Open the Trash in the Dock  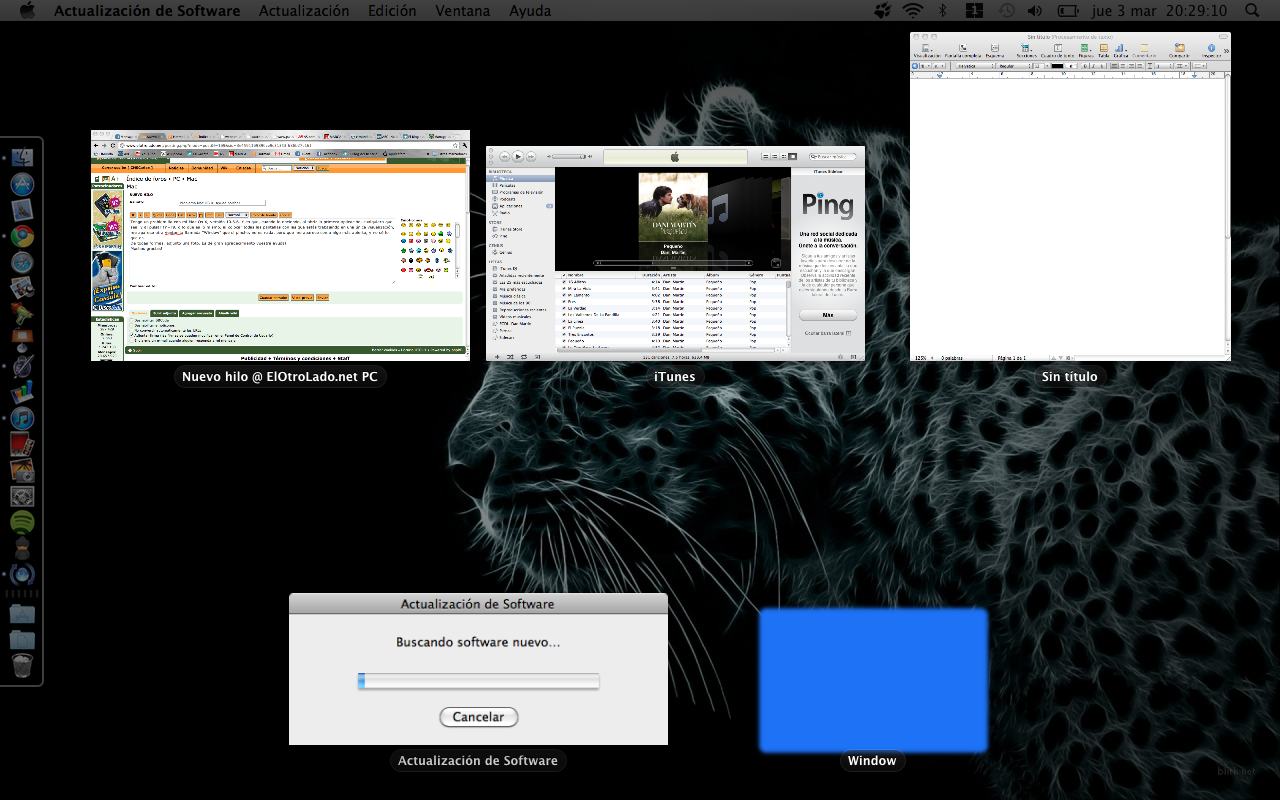[x=22, y=665]
